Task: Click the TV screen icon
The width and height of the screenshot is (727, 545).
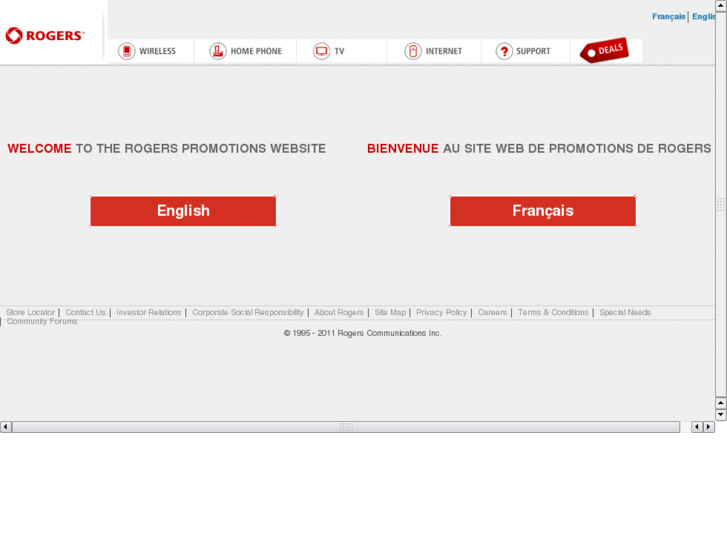Action: click(x=321, y=51)
